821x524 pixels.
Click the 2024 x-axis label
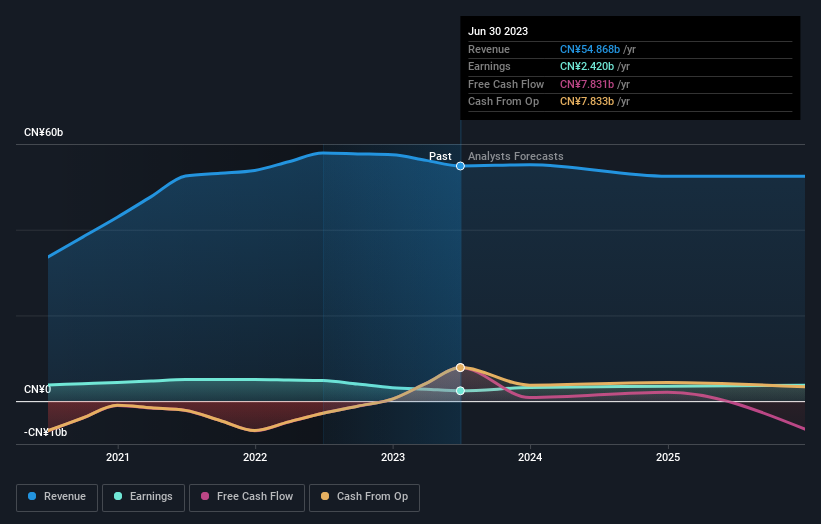pyautogui.click(x=530, y=457)
